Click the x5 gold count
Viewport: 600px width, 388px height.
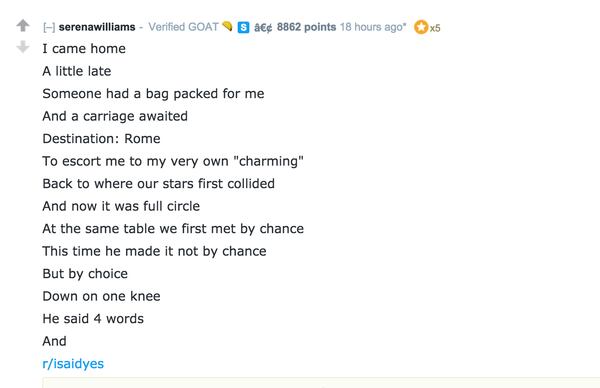pos(435,28)
